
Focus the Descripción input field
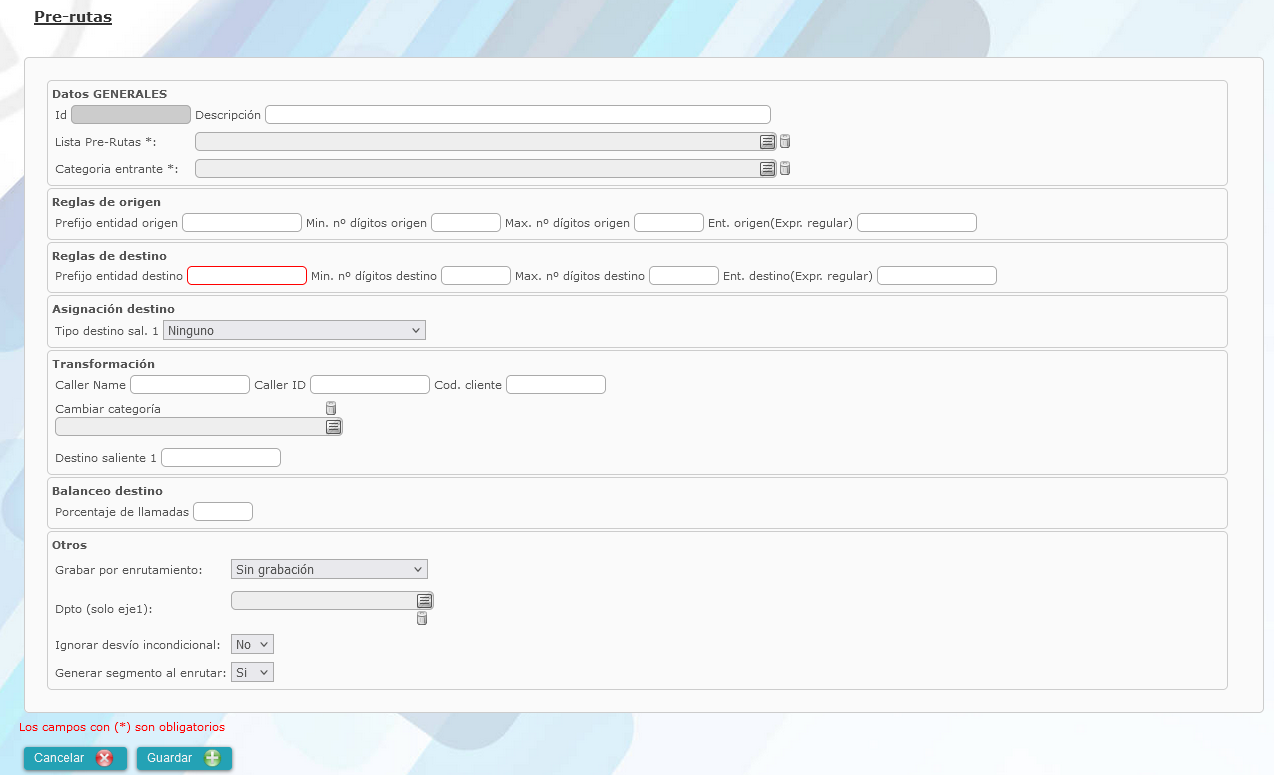coord(518,115)
